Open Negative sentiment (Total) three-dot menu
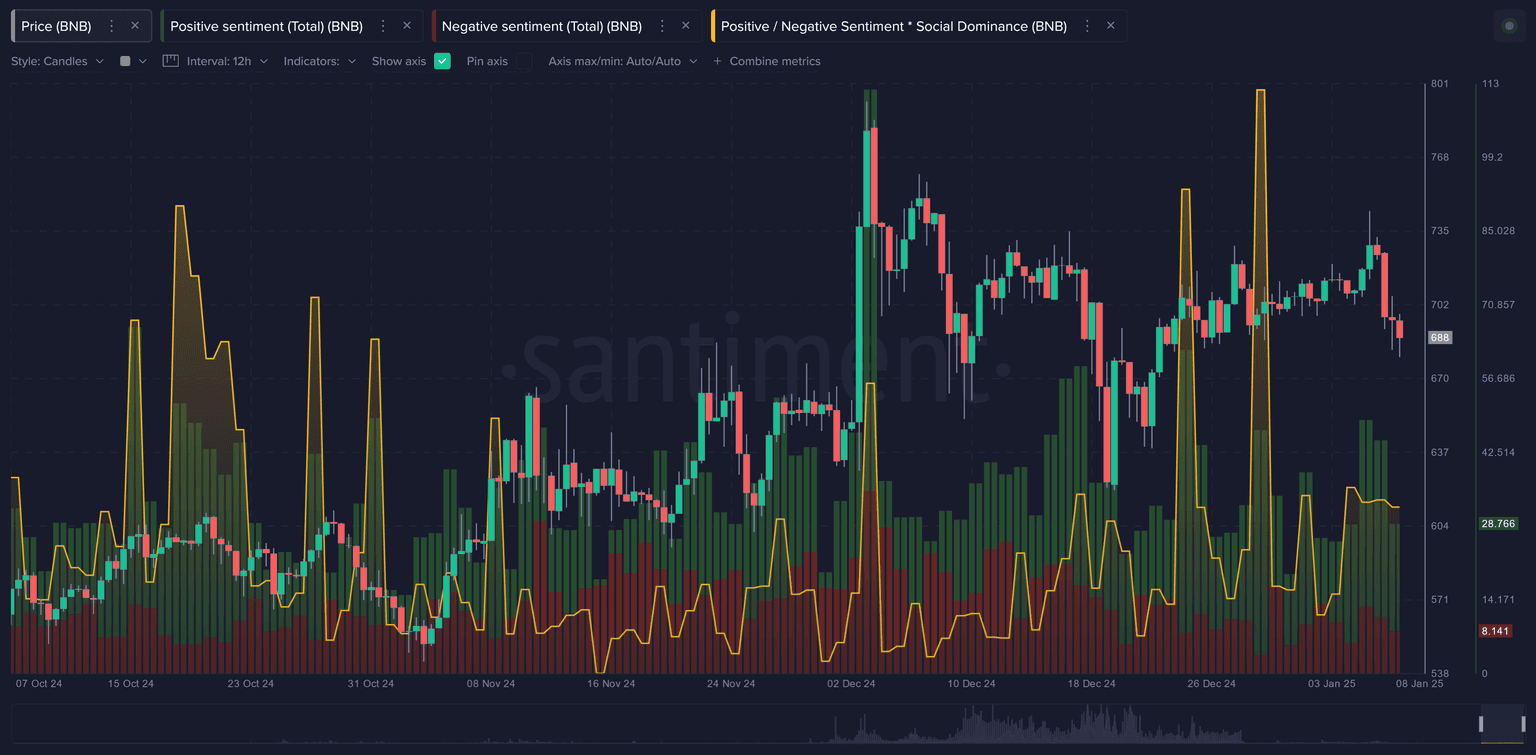The width and height of the screenshot is (1536, 755). tap(662, 26)
